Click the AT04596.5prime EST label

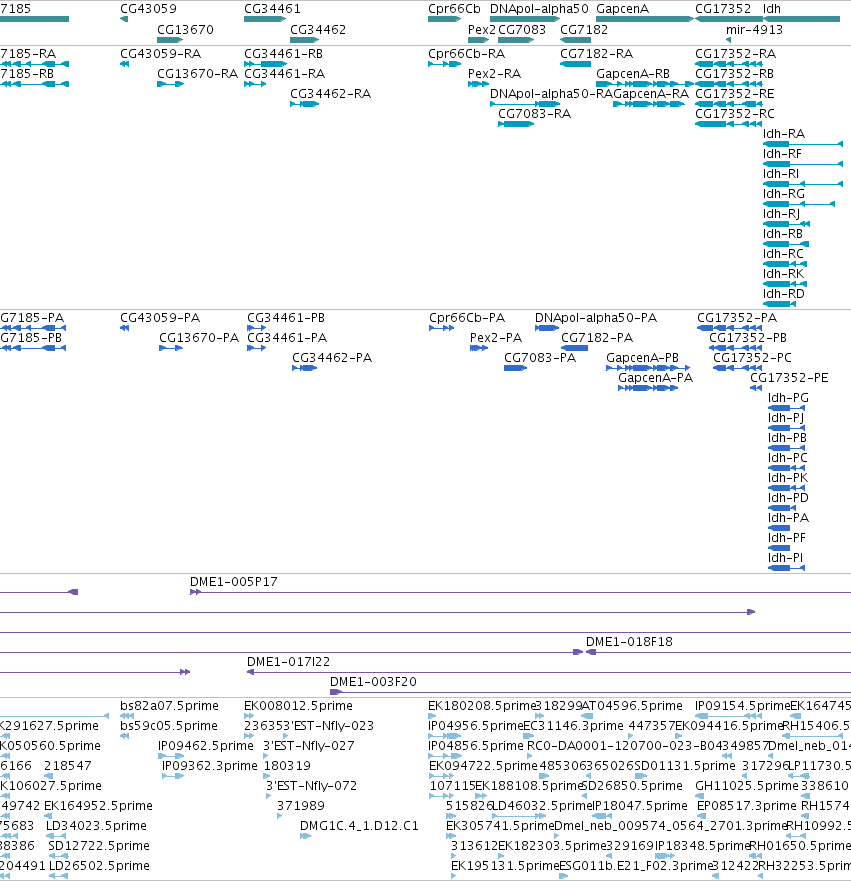[632, 706]
